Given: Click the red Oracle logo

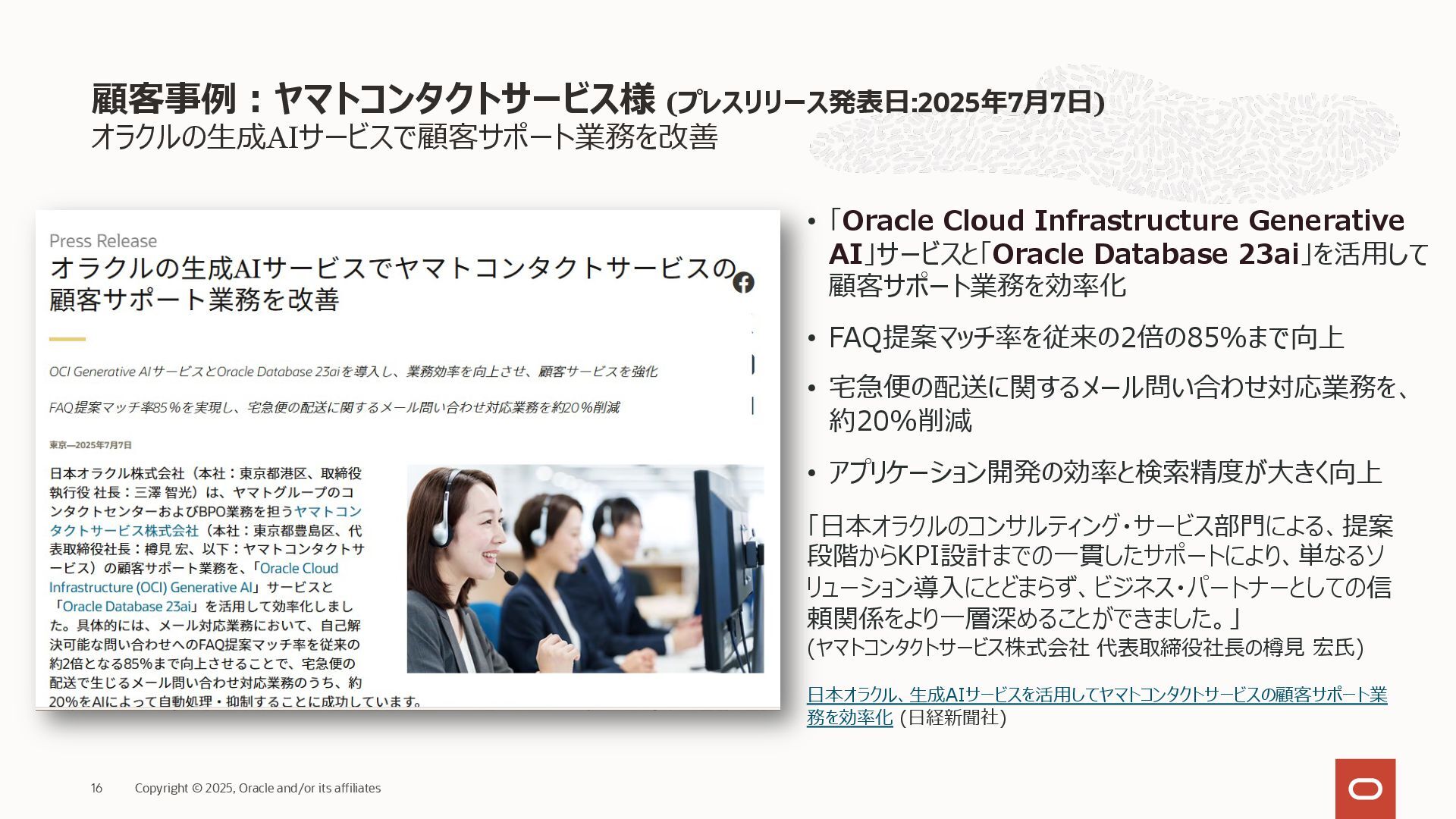Looking at the screenshot, I should [1365, 789].
